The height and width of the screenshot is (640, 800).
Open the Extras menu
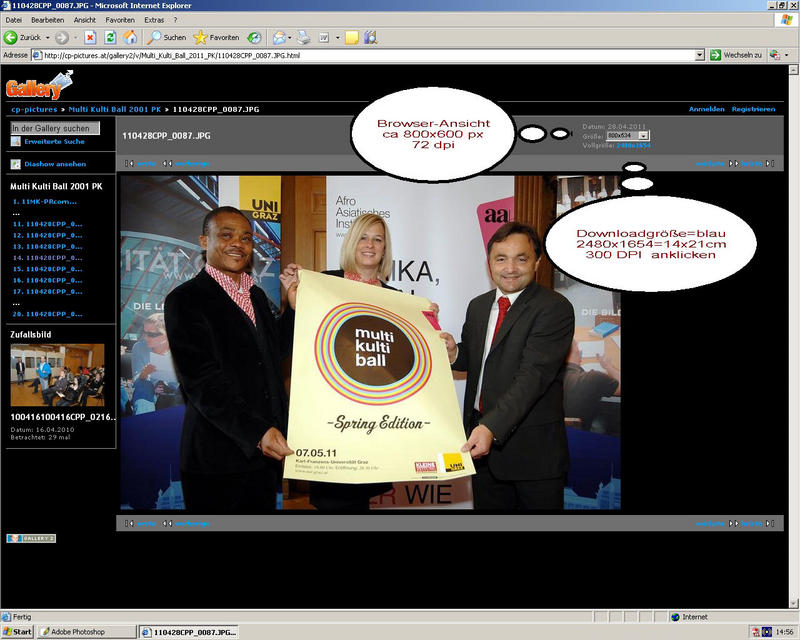pyautogui.click(x=154, y=19)
